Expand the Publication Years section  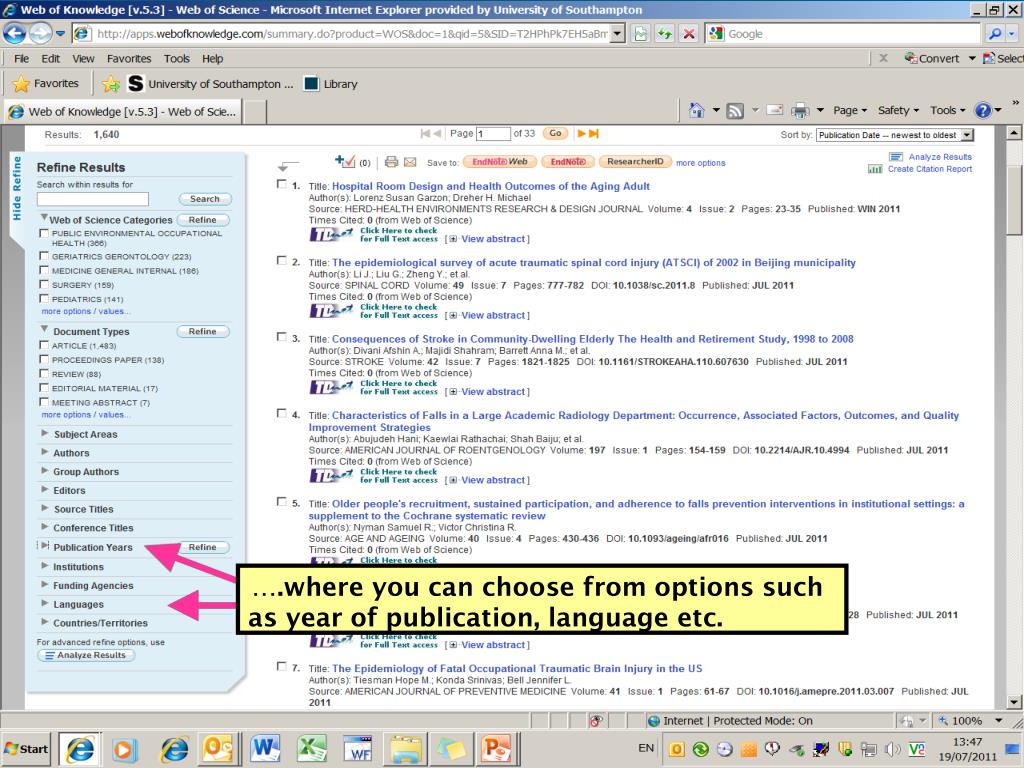[x=44, y=546]
